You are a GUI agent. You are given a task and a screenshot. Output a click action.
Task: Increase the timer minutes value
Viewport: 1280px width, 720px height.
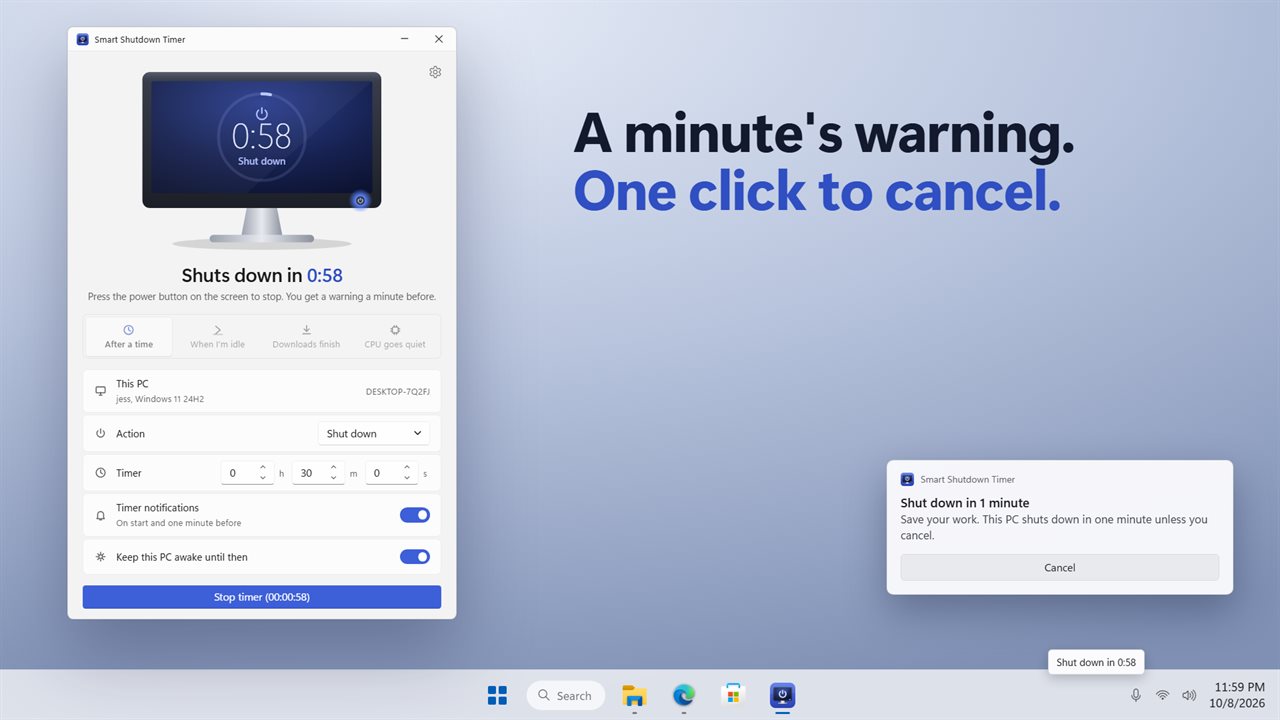point(335,468)
